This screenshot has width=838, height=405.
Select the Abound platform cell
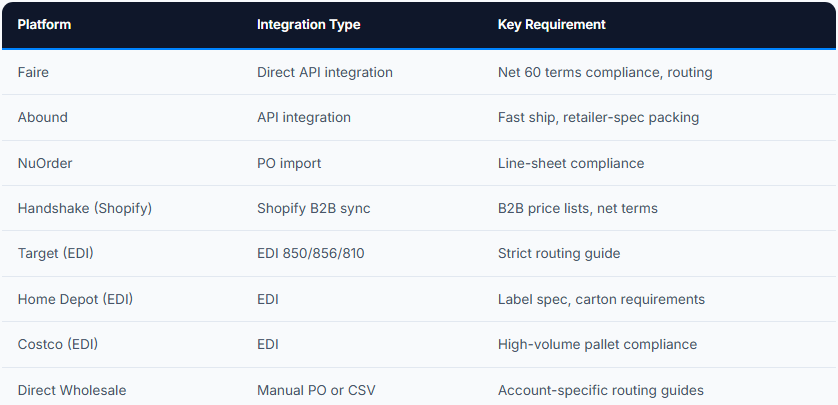point(43,117)
